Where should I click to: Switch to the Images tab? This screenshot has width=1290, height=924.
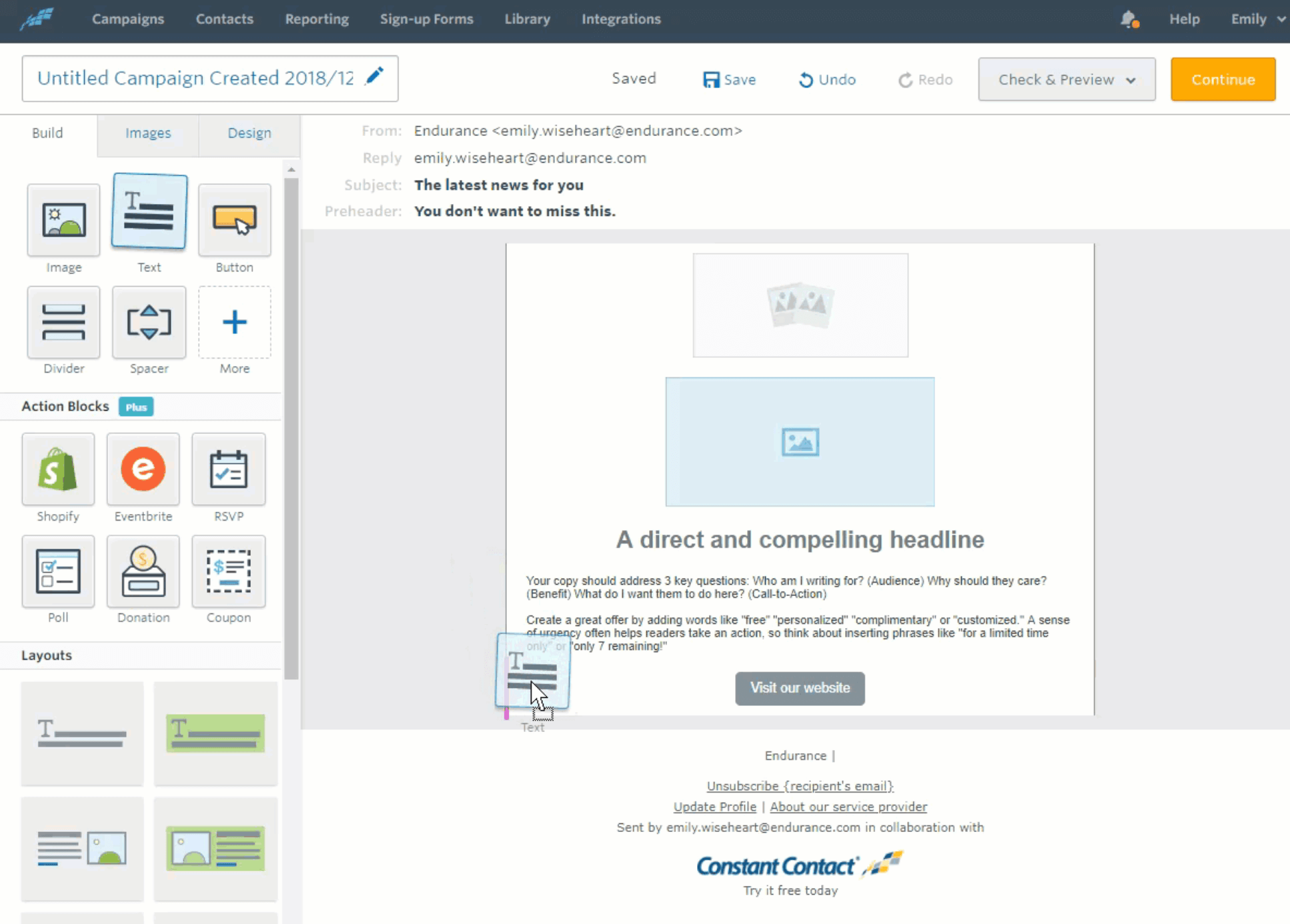coord(147,133)
